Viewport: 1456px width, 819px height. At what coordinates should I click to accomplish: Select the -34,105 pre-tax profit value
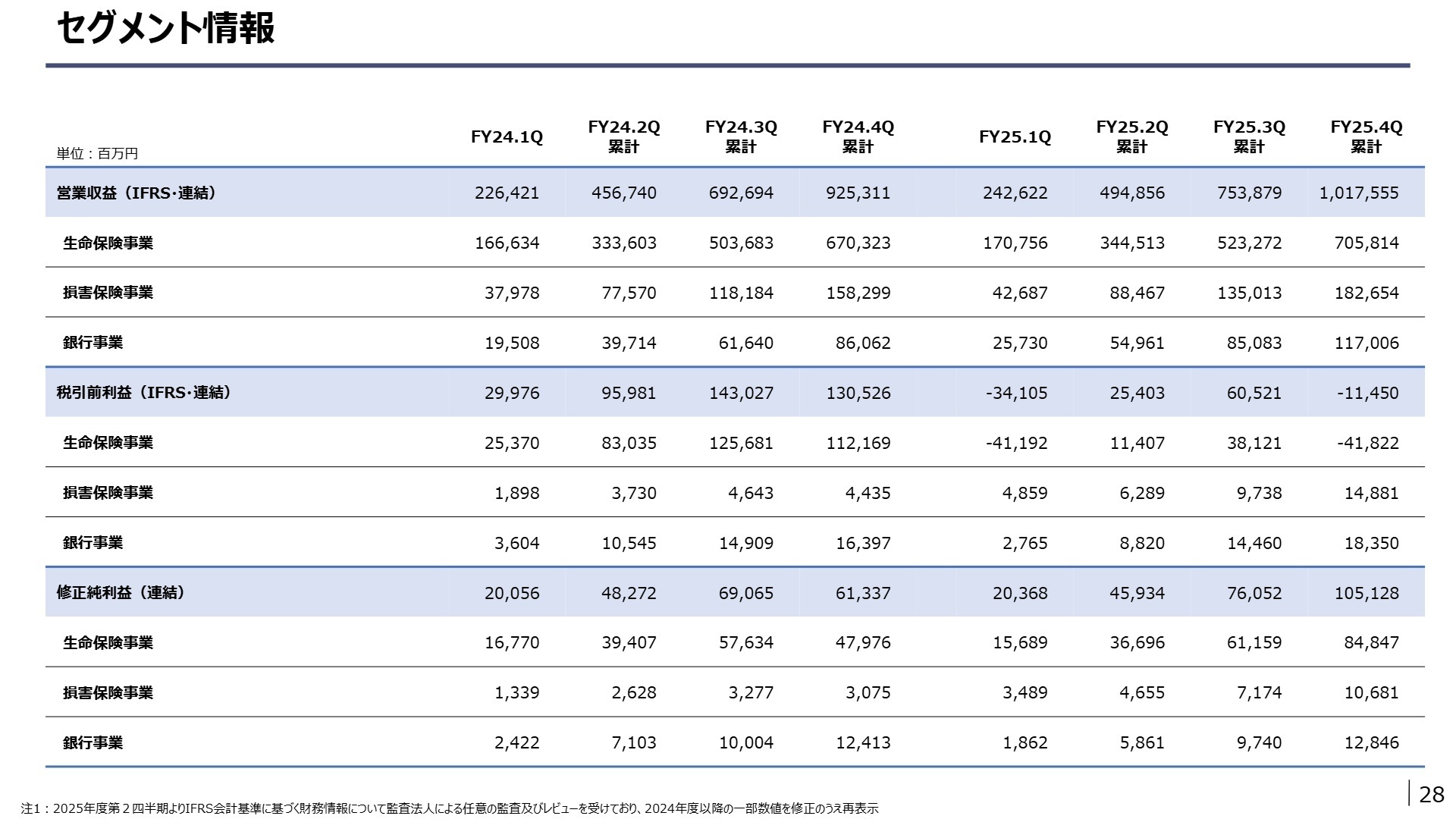coord(1016,393)
